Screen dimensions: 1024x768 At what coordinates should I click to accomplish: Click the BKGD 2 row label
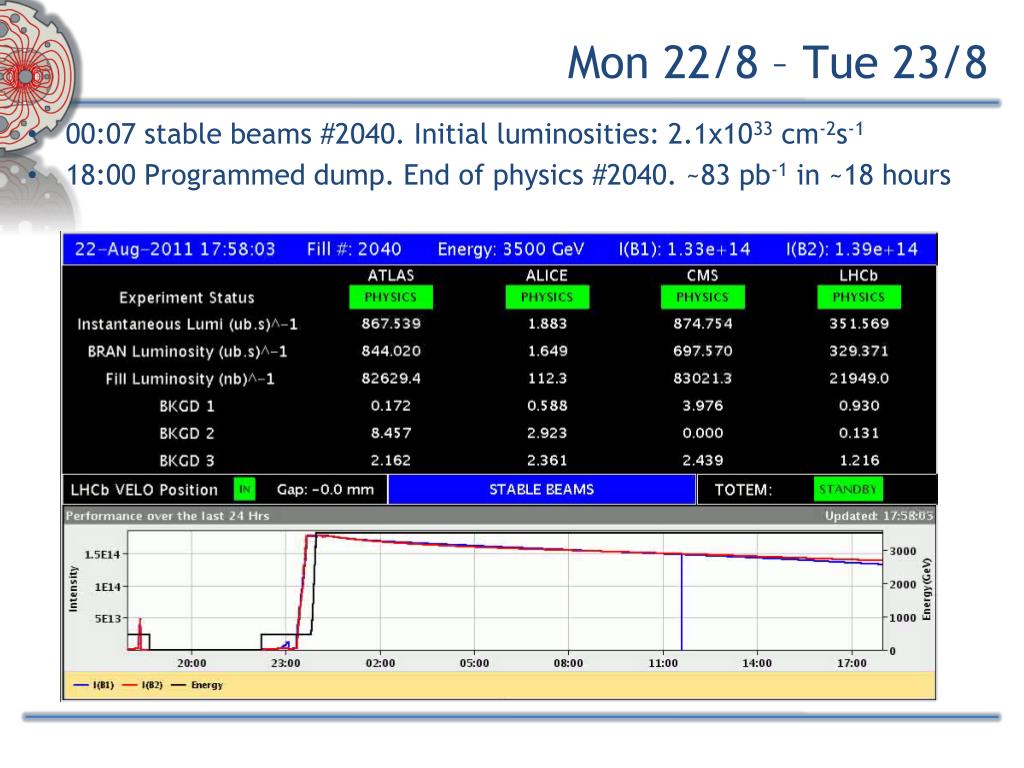coord(187,434)
